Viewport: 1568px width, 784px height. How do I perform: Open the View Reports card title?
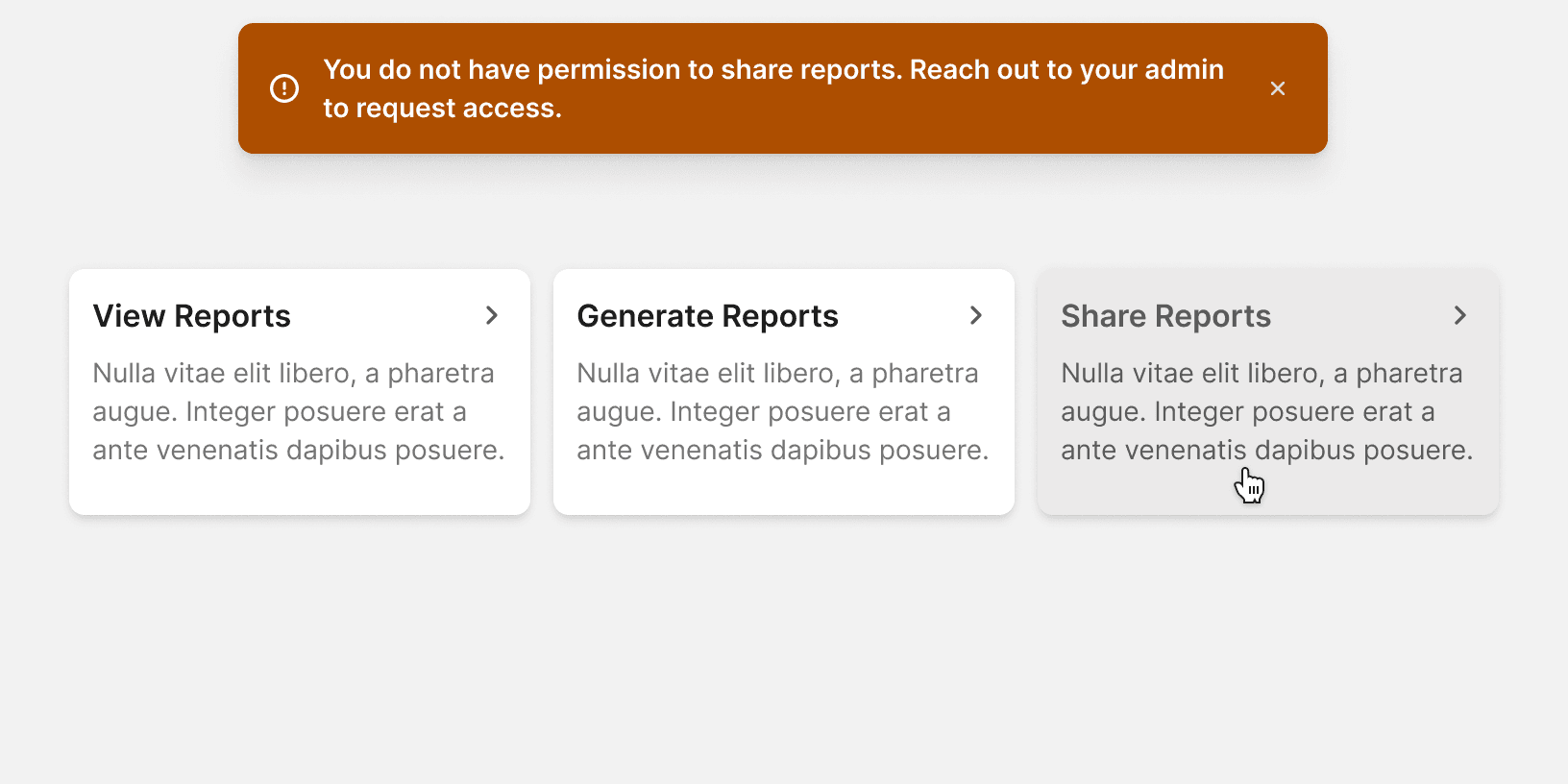pos(191,316)
